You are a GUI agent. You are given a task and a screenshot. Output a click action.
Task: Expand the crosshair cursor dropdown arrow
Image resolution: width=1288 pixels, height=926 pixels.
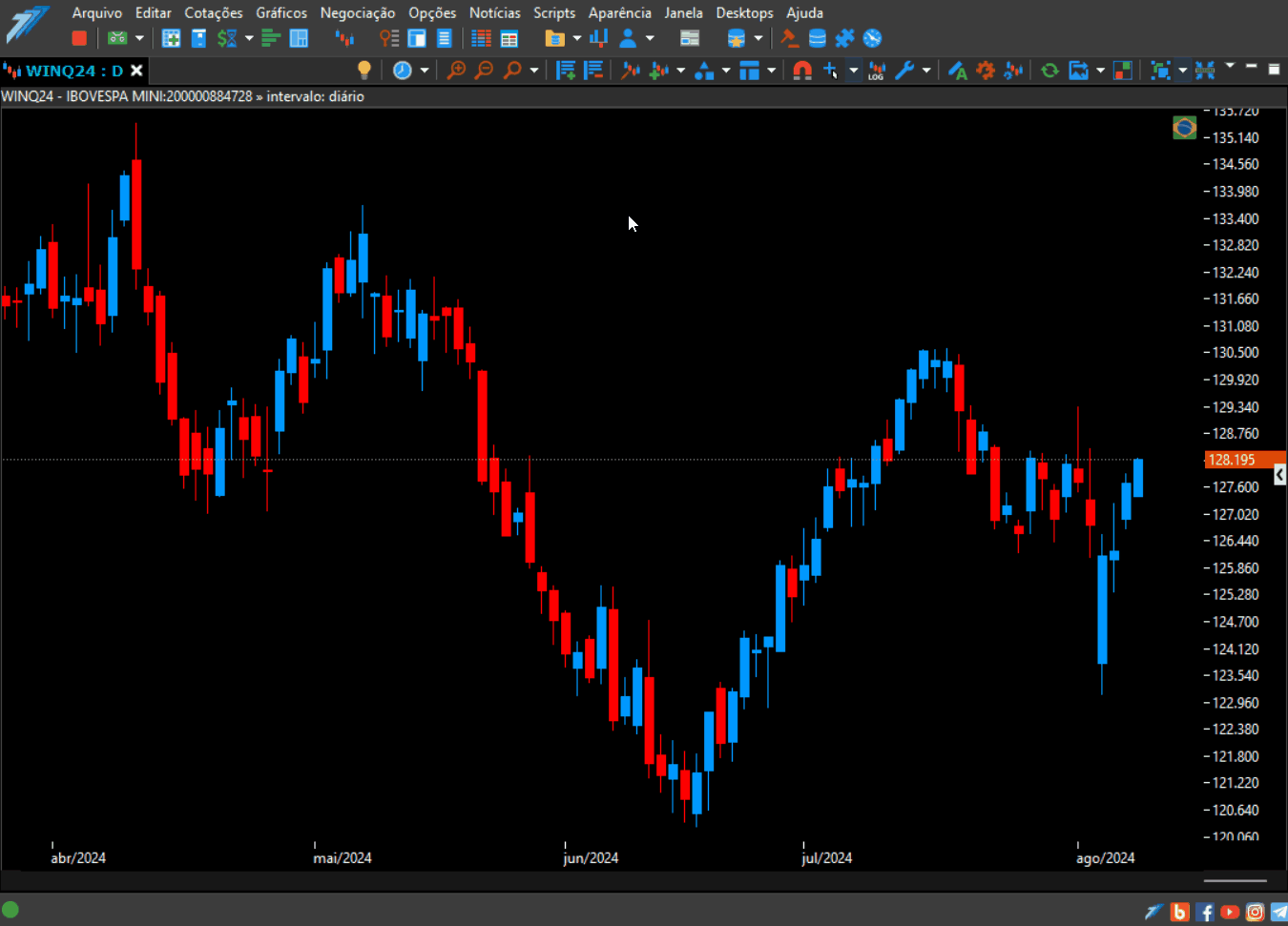pos(853,70)
